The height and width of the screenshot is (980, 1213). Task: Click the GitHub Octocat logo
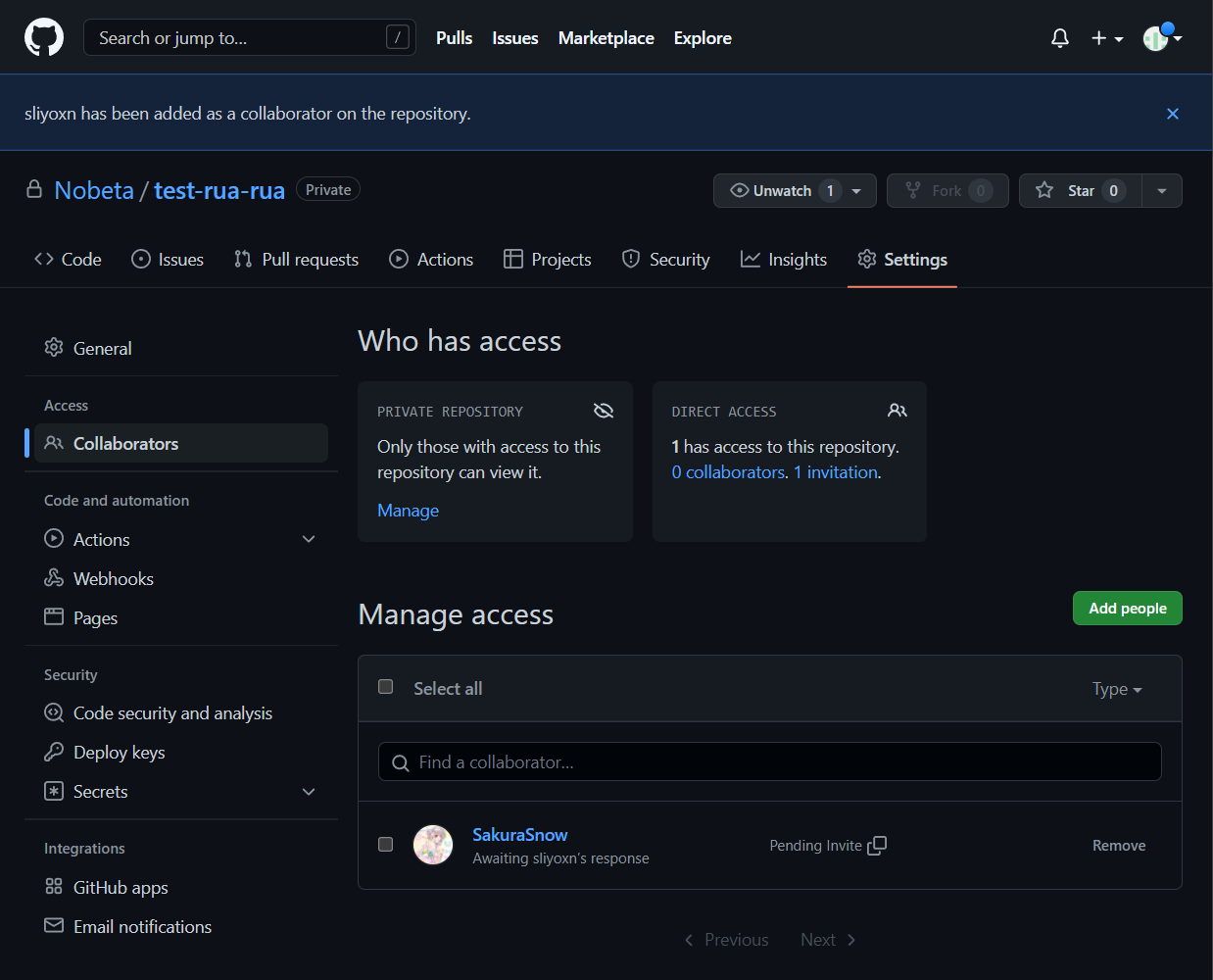[44, 38]
